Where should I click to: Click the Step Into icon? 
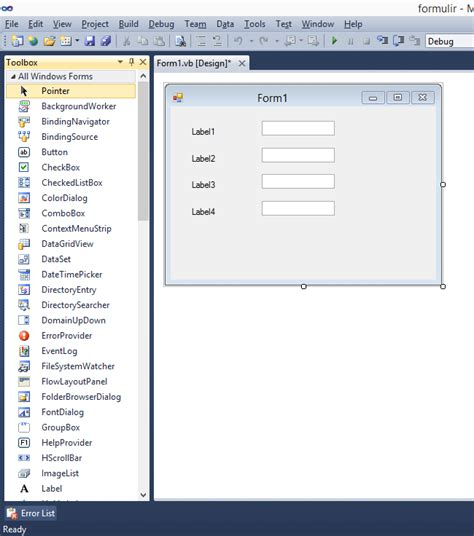382,41
